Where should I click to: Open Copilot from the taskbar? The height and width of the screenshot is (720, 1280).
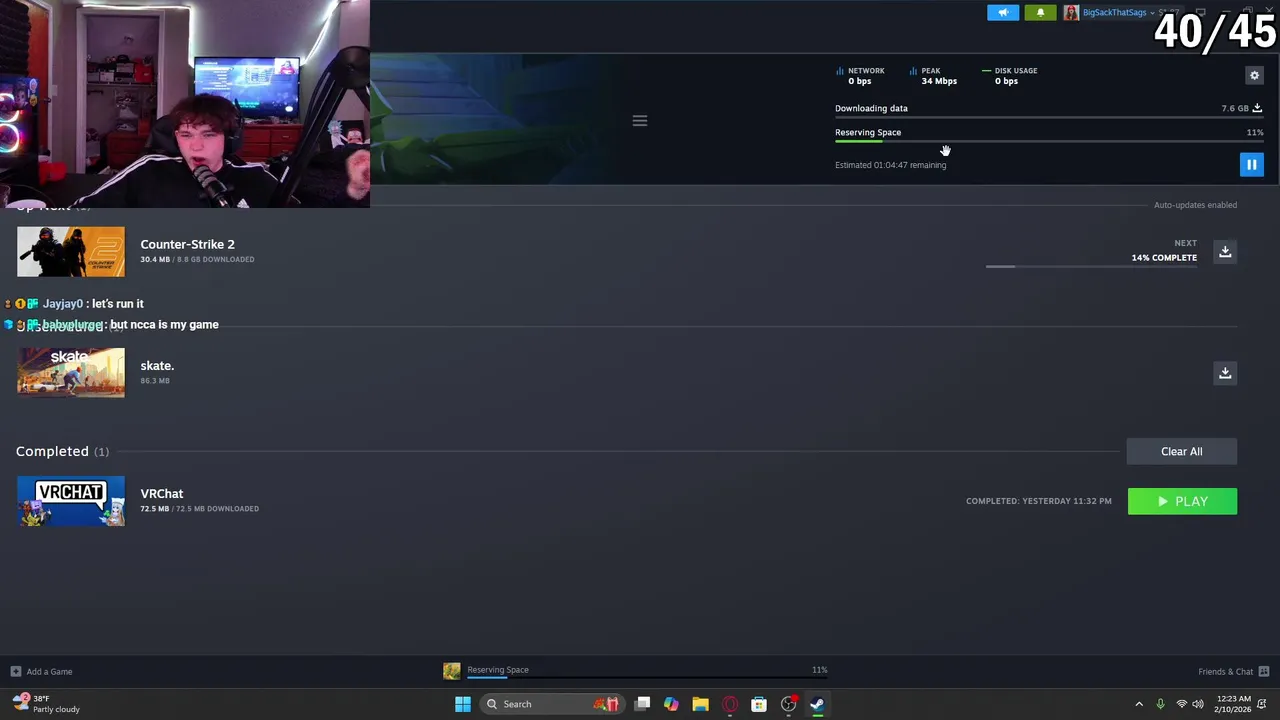(x=671, y=704)
